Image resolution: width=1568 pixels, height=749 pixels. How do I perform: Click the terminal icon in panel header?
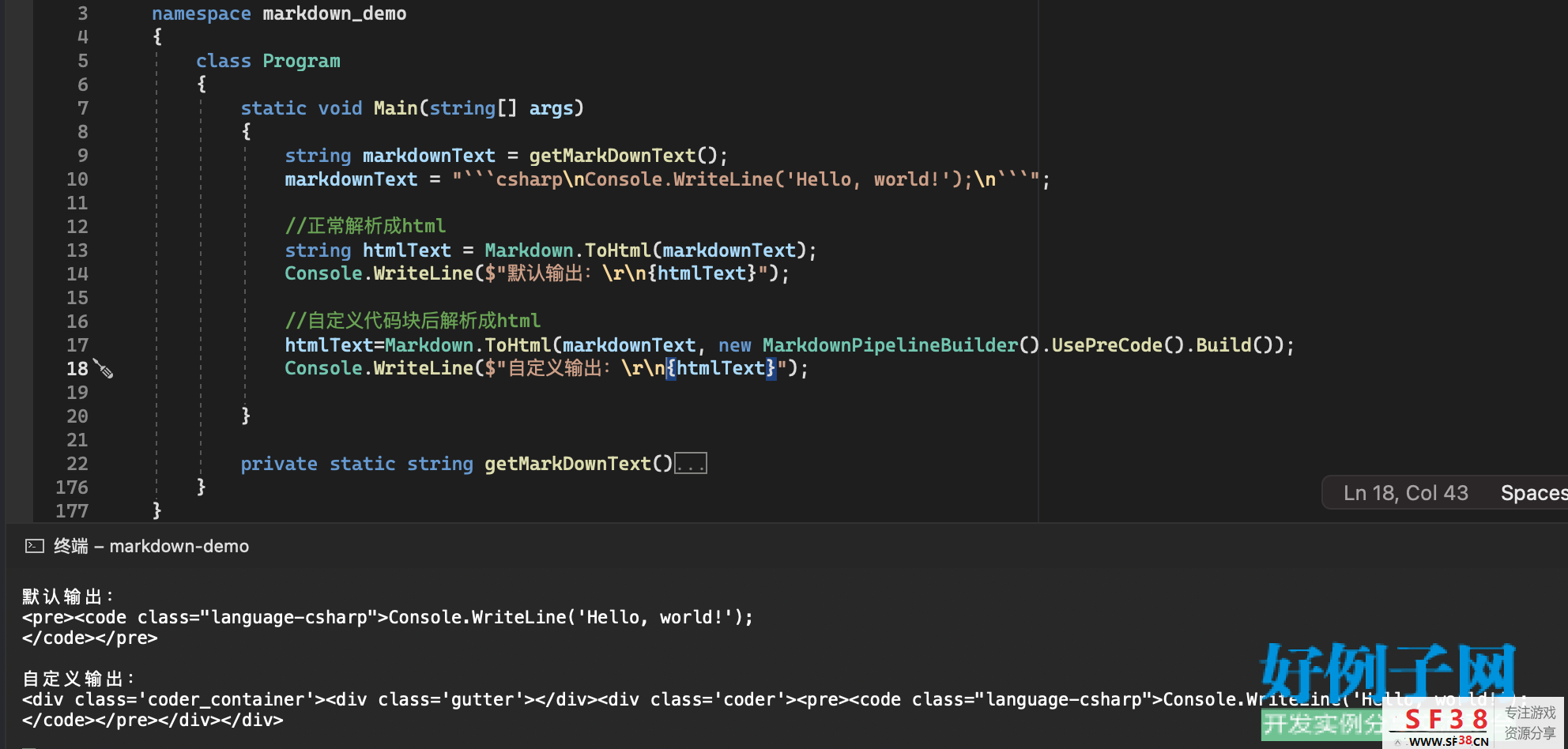(x=35, y=546)
